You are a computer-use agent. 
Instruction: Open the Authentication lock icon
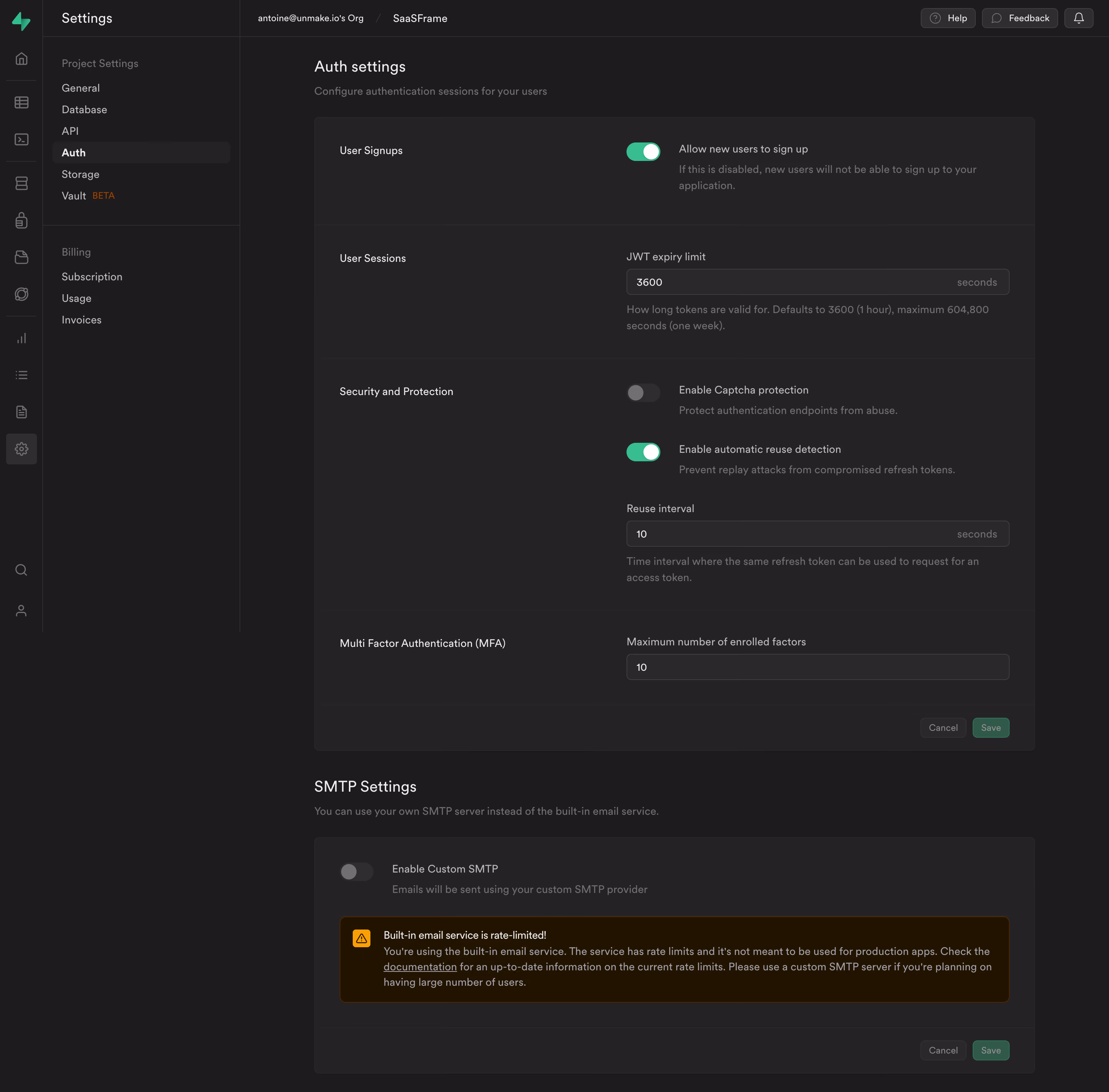point(21,220)
